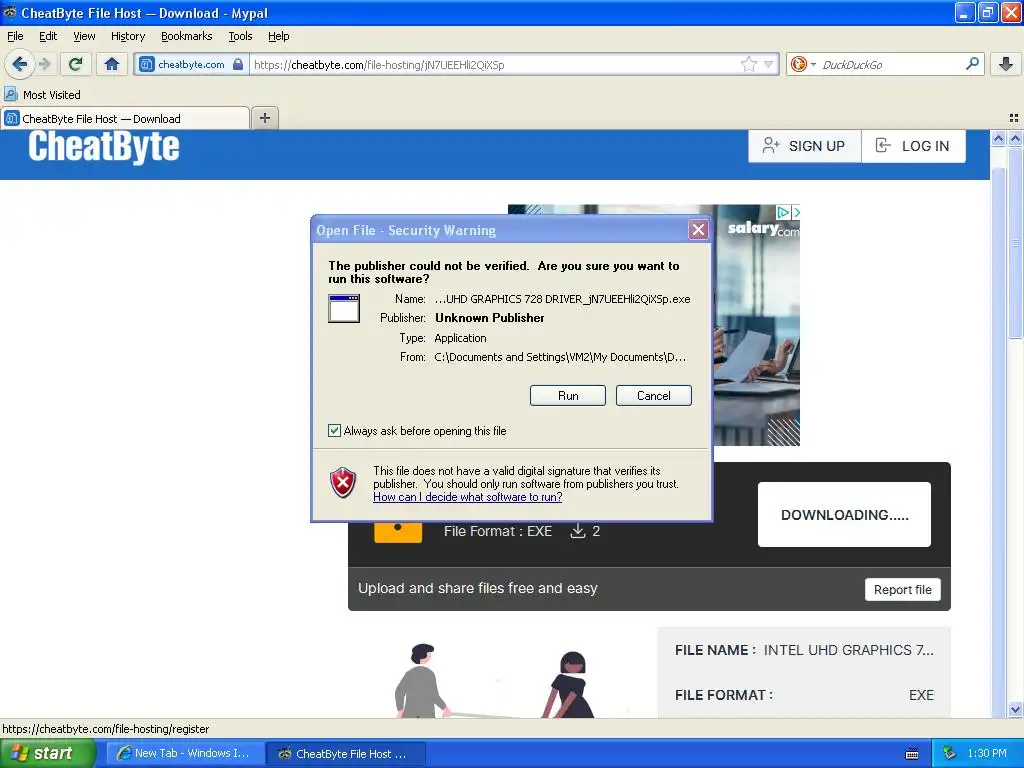This screenshot has width=1024, height=768.
Task: Click the red shield warning icon
Action: (x=343, y=483)
